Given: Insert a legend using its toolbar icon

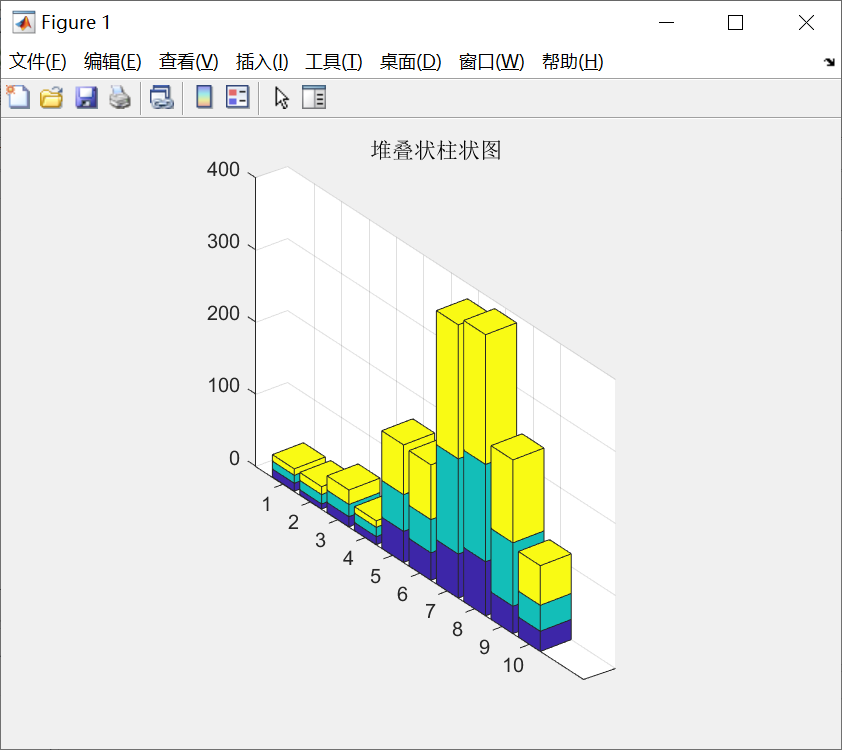Looking at the screenshot, I should (x=236, y=97).
